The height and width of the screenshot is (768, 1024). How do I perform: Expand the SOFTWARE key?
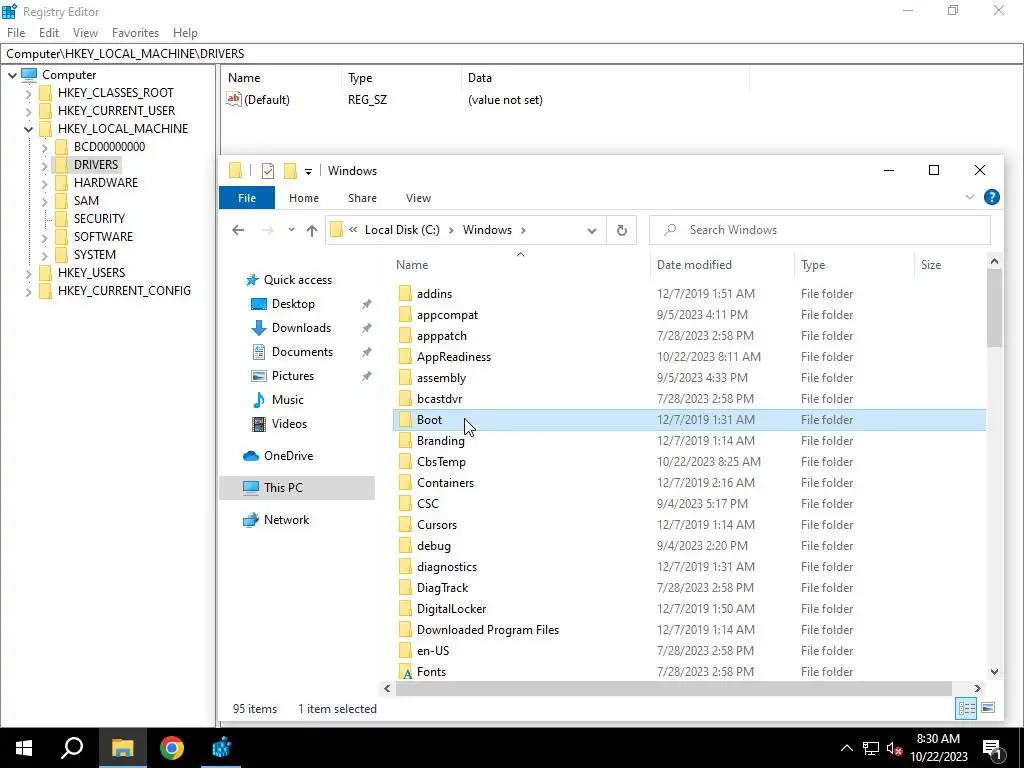44,237
